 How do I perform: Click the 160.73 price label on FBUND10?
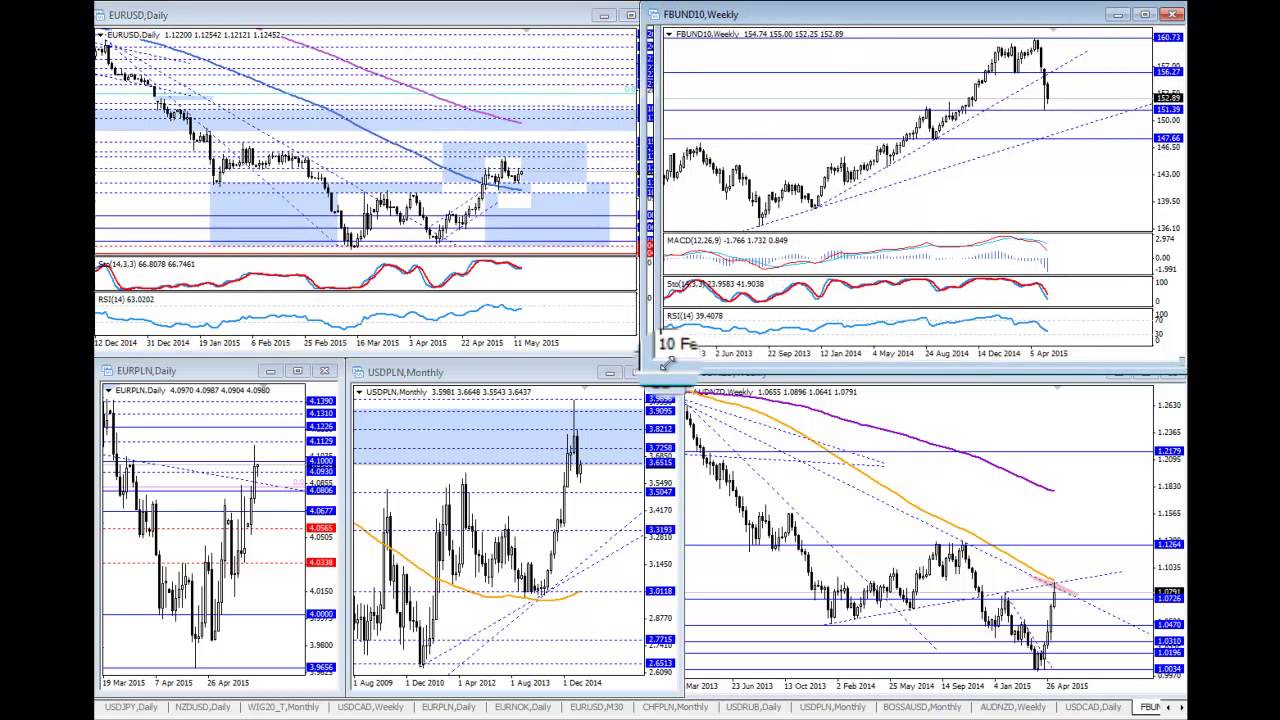point(1168,37)
